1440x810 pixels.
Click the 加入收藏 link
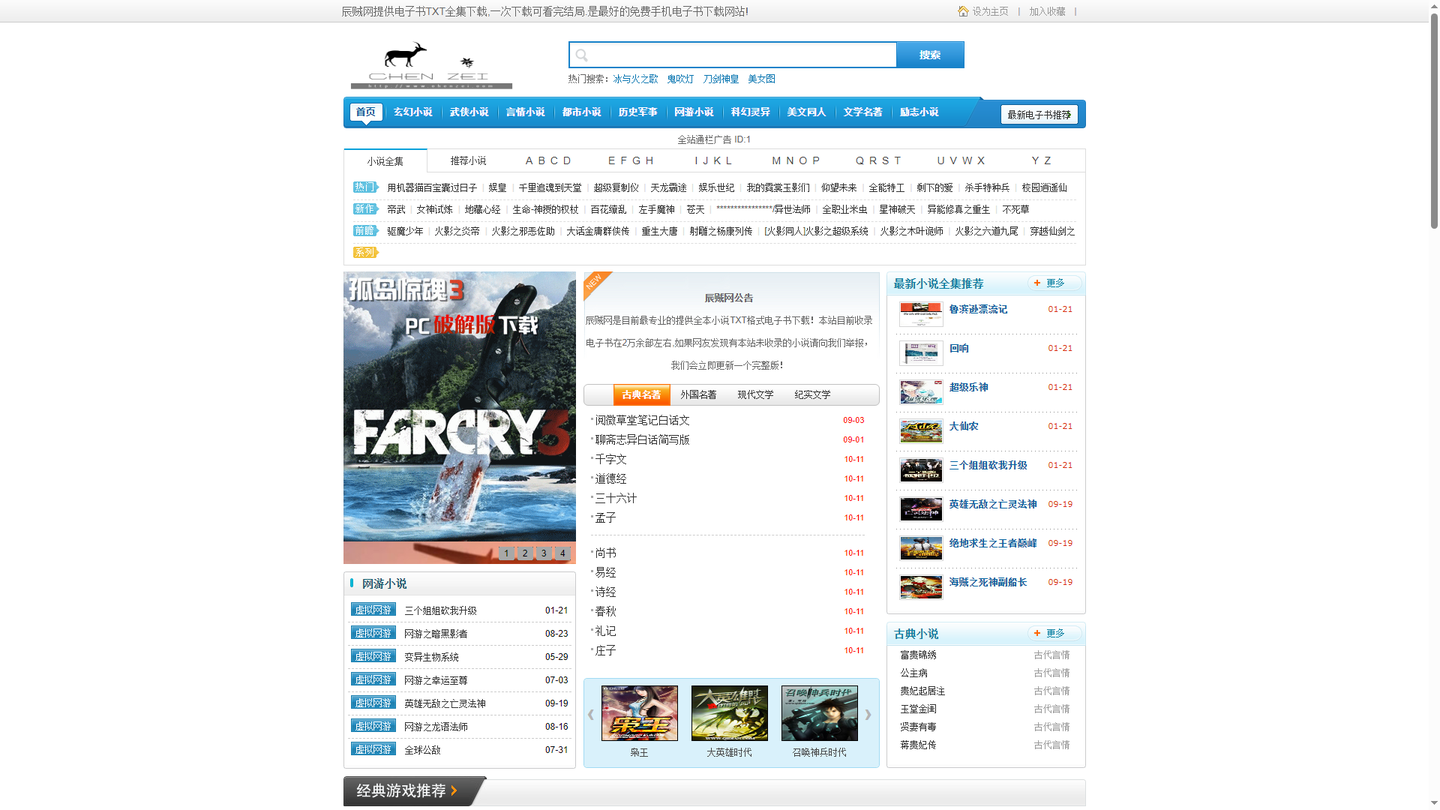1047,12
